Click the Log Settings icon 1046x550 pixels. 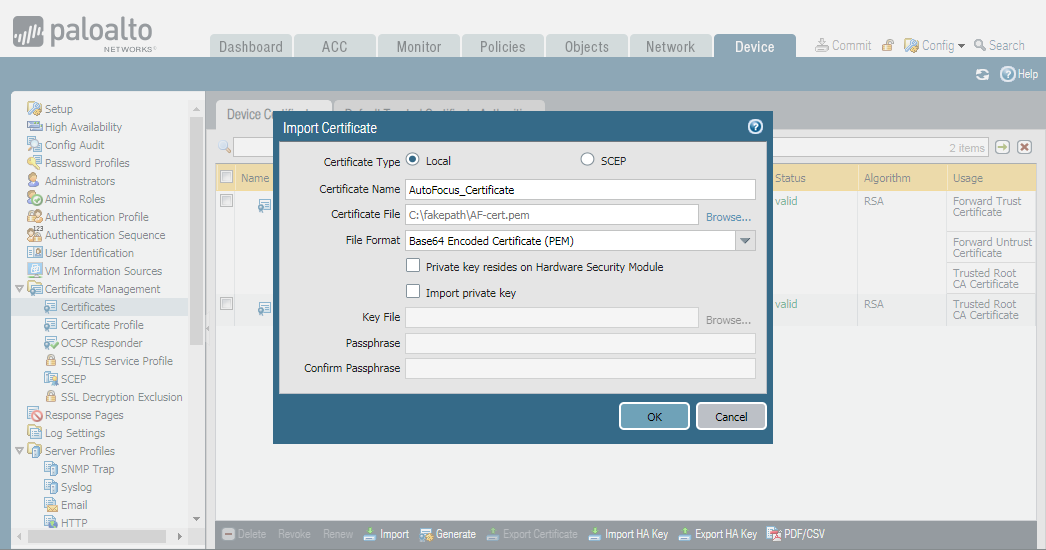[x=34, y=433]
